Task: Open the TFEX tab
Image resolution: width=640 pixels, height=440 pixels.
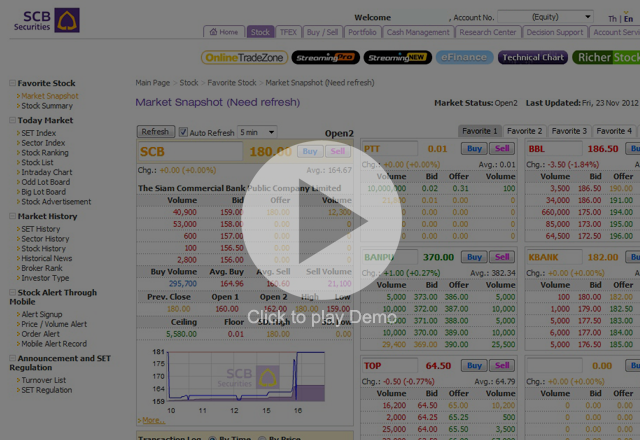Action: pos(288,32)
